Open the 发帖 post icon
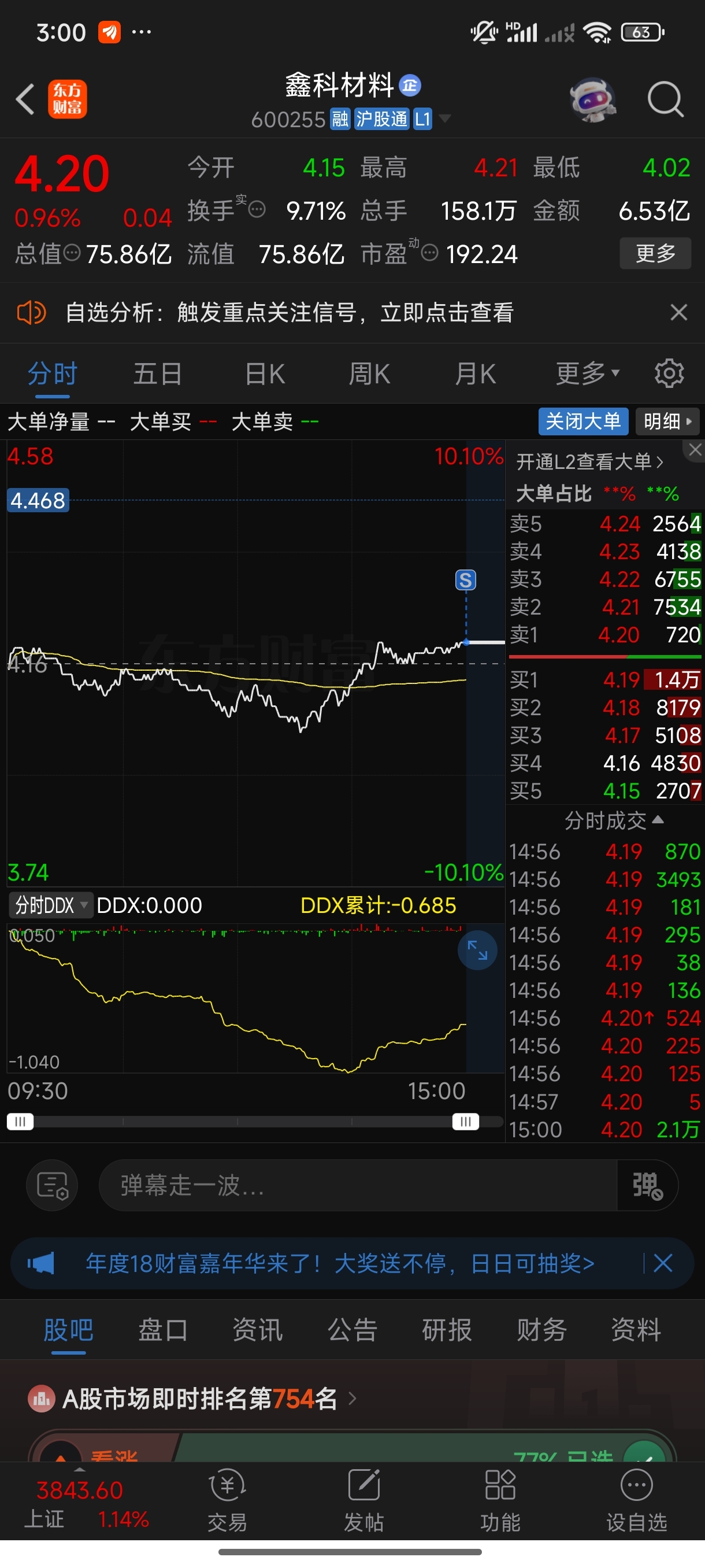 (x=363, y=1500)
